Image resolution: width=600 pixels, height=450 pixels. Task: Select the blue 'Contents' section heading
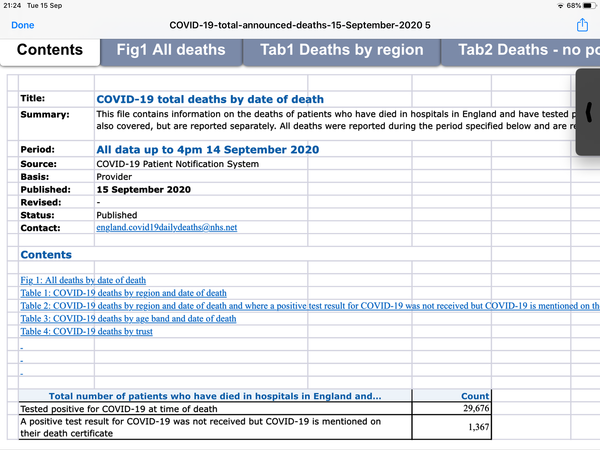46,255
